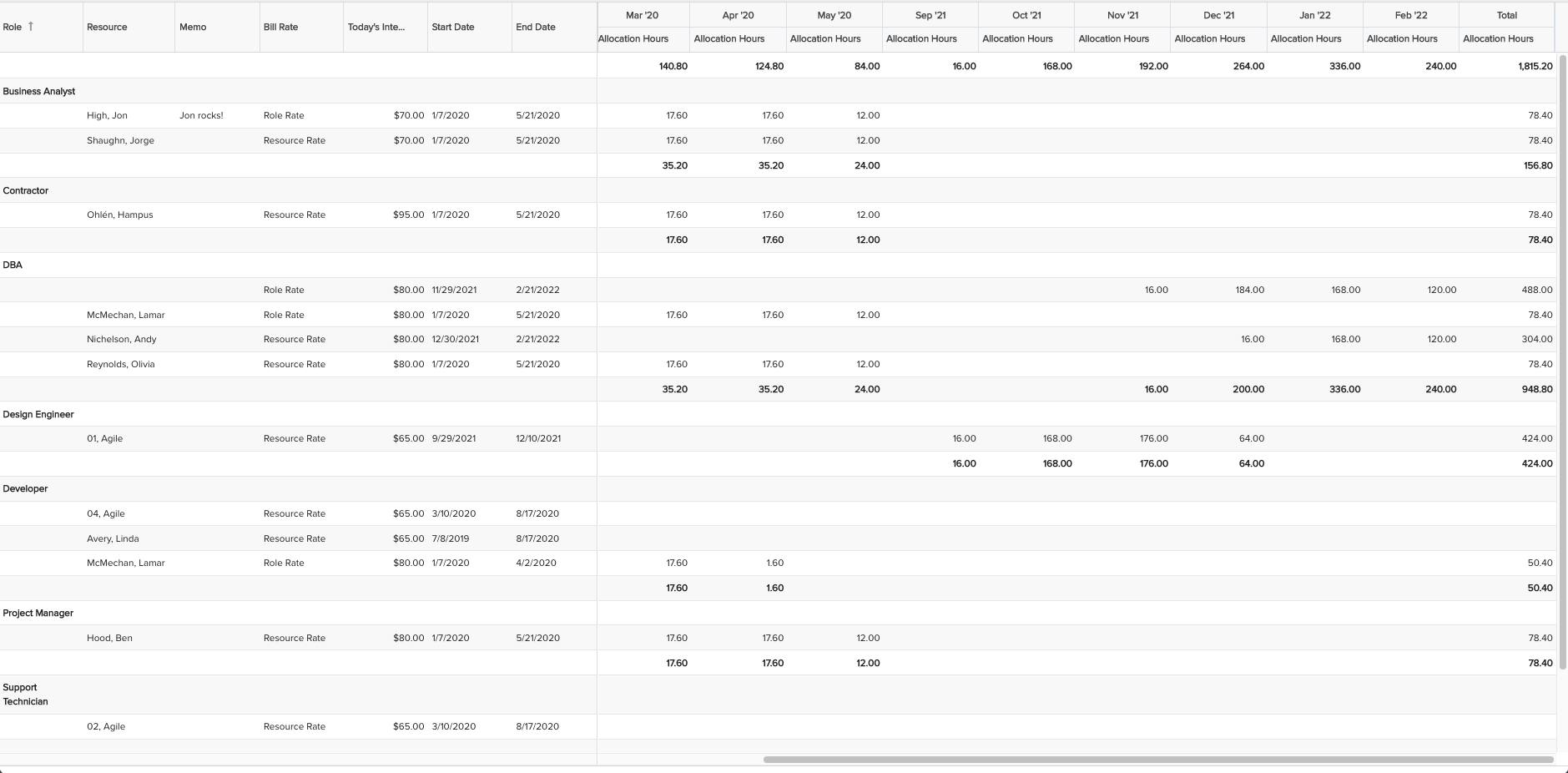Viewport: 1568px width, 773px height.
Task: Select the Dec '21 period header
Action: click(1218, 15)
